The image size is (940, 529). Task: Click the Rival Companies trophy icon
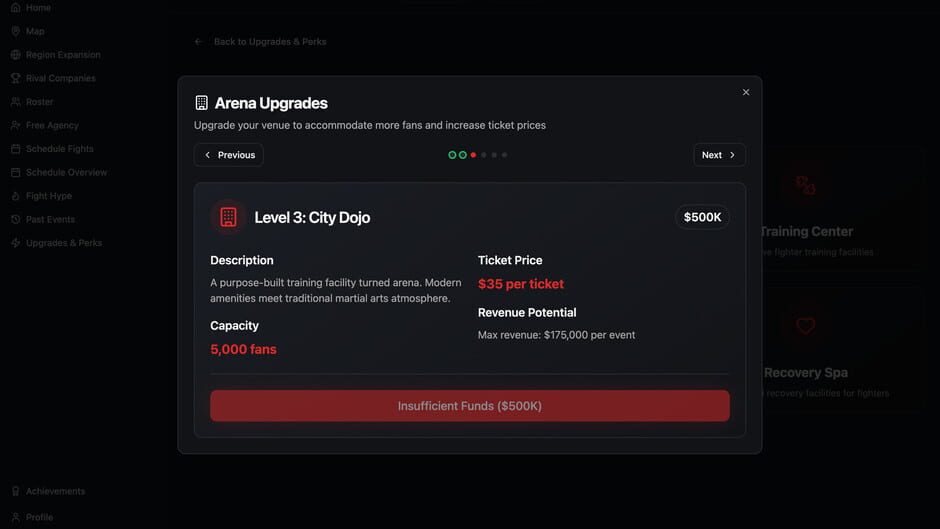point(15,78)
